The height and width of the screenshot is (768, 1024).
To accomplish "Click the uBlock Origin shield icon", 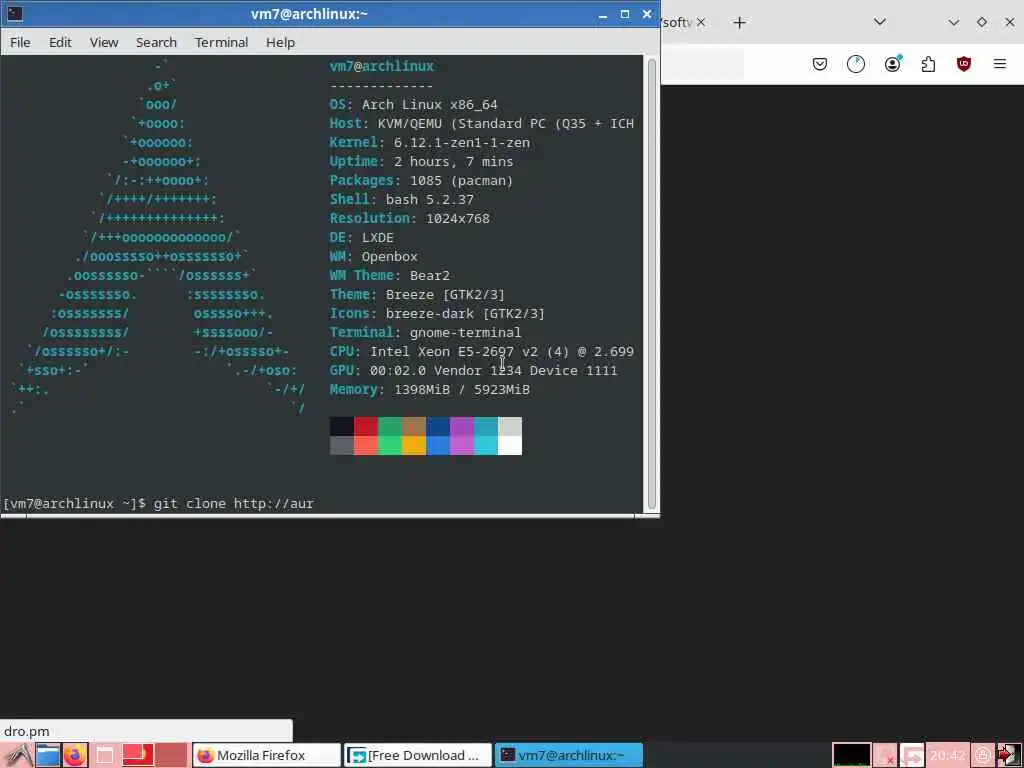I will click(963, 63).
